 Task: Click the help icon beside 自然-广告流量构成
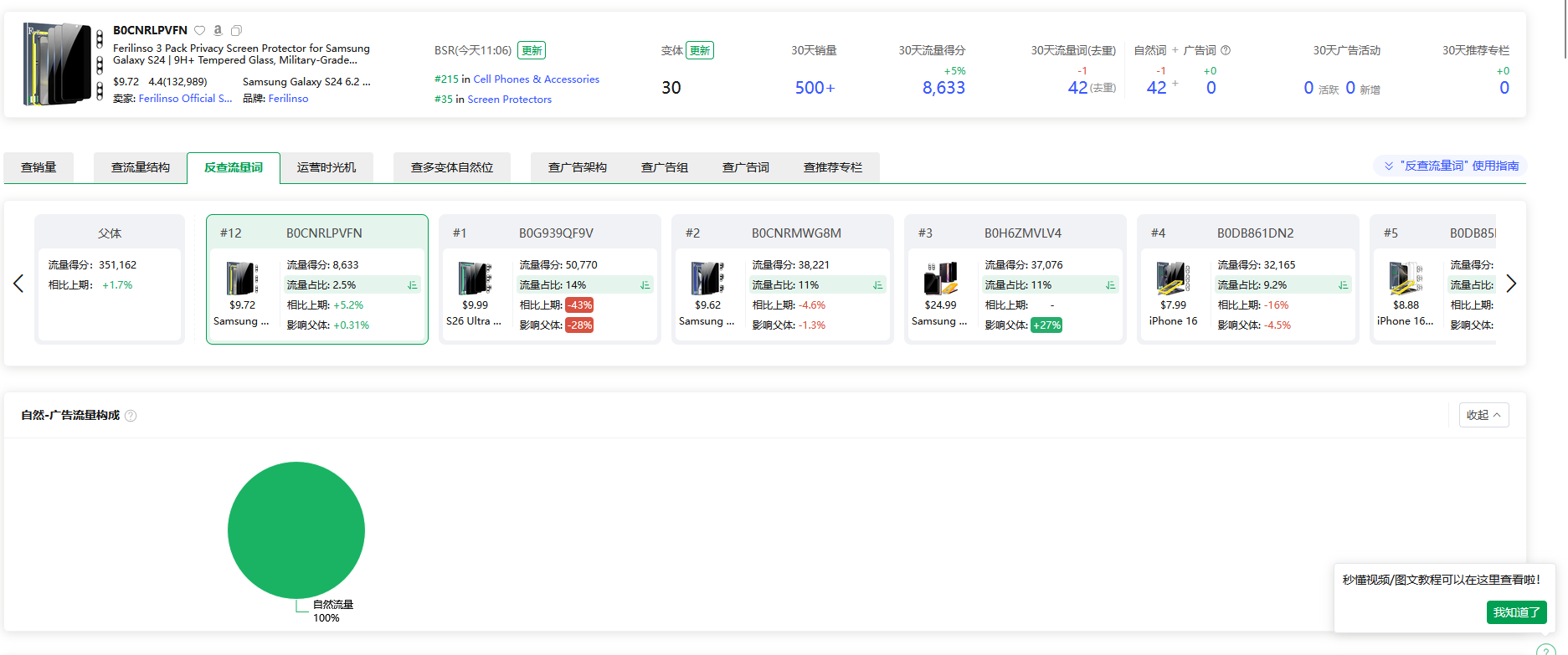coord(131,416)
